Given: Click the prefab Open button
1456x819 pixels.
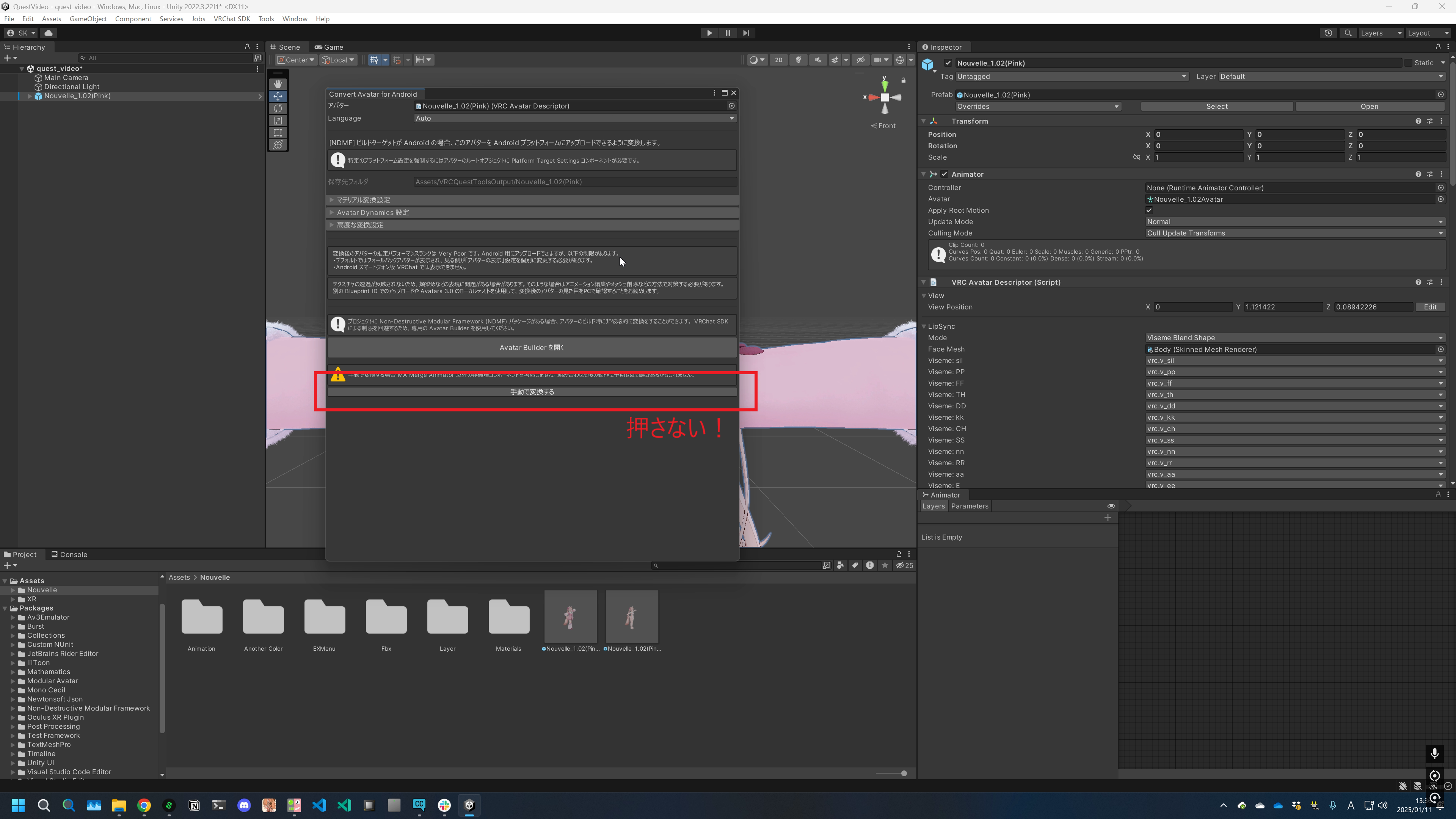Looking at the screenshot, I should click(x=1368, y=106).
